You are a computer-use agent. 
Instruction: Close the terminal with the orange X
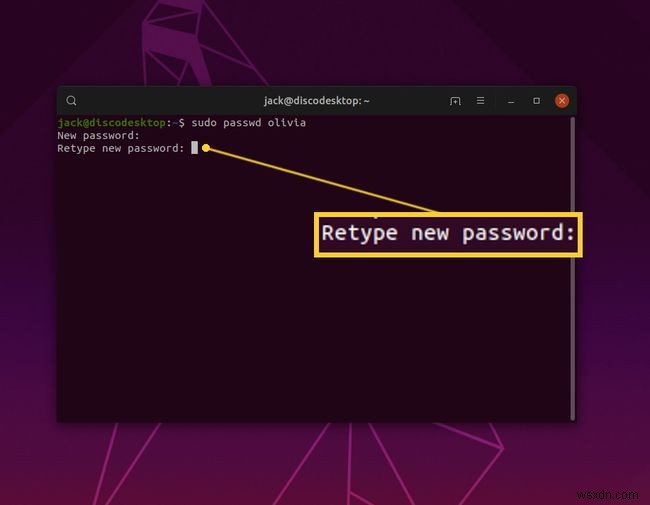pyautogui.click(x=562, y=101)
